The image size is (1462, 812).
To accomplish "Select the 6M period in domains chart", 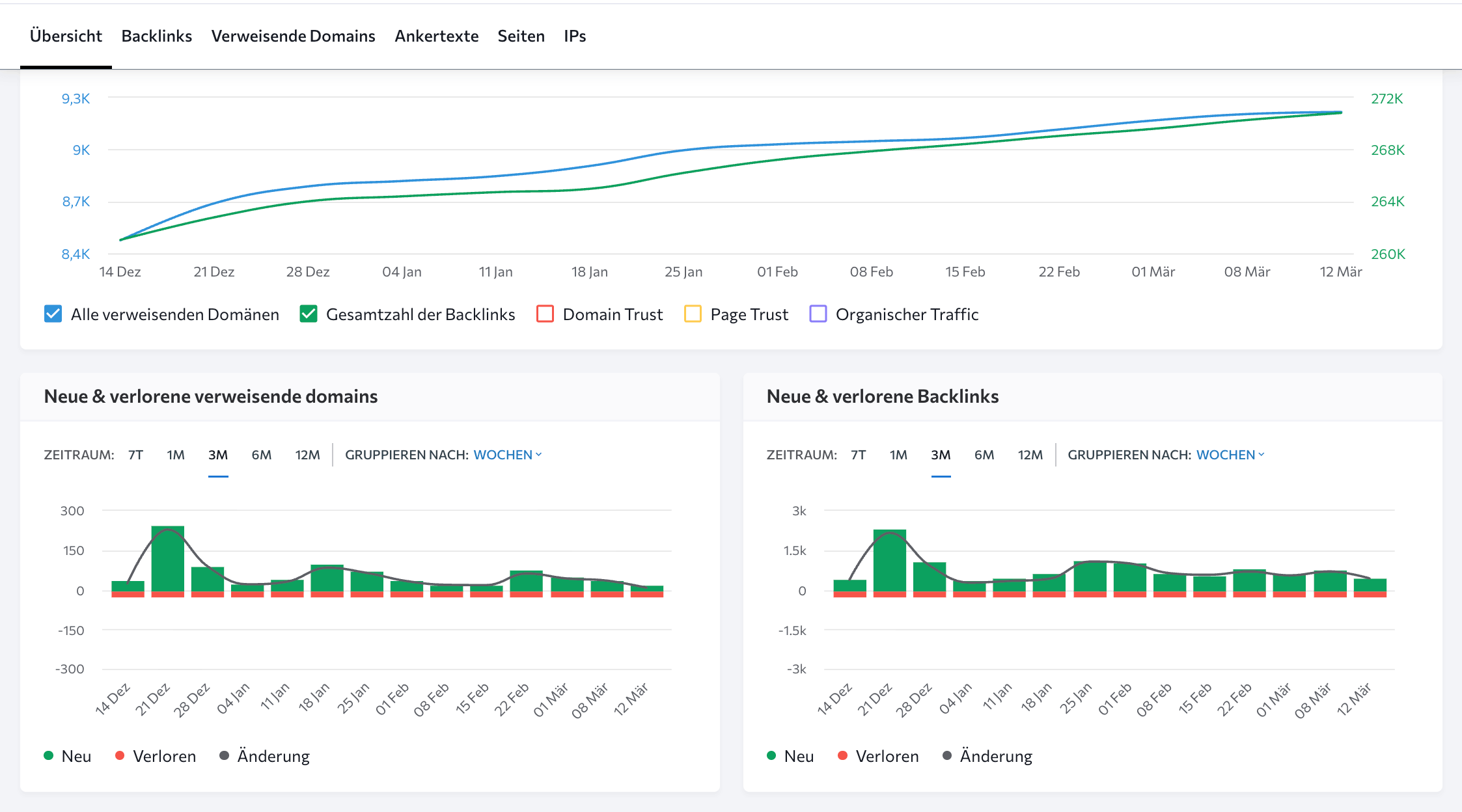I will click(x=261, y=454).
